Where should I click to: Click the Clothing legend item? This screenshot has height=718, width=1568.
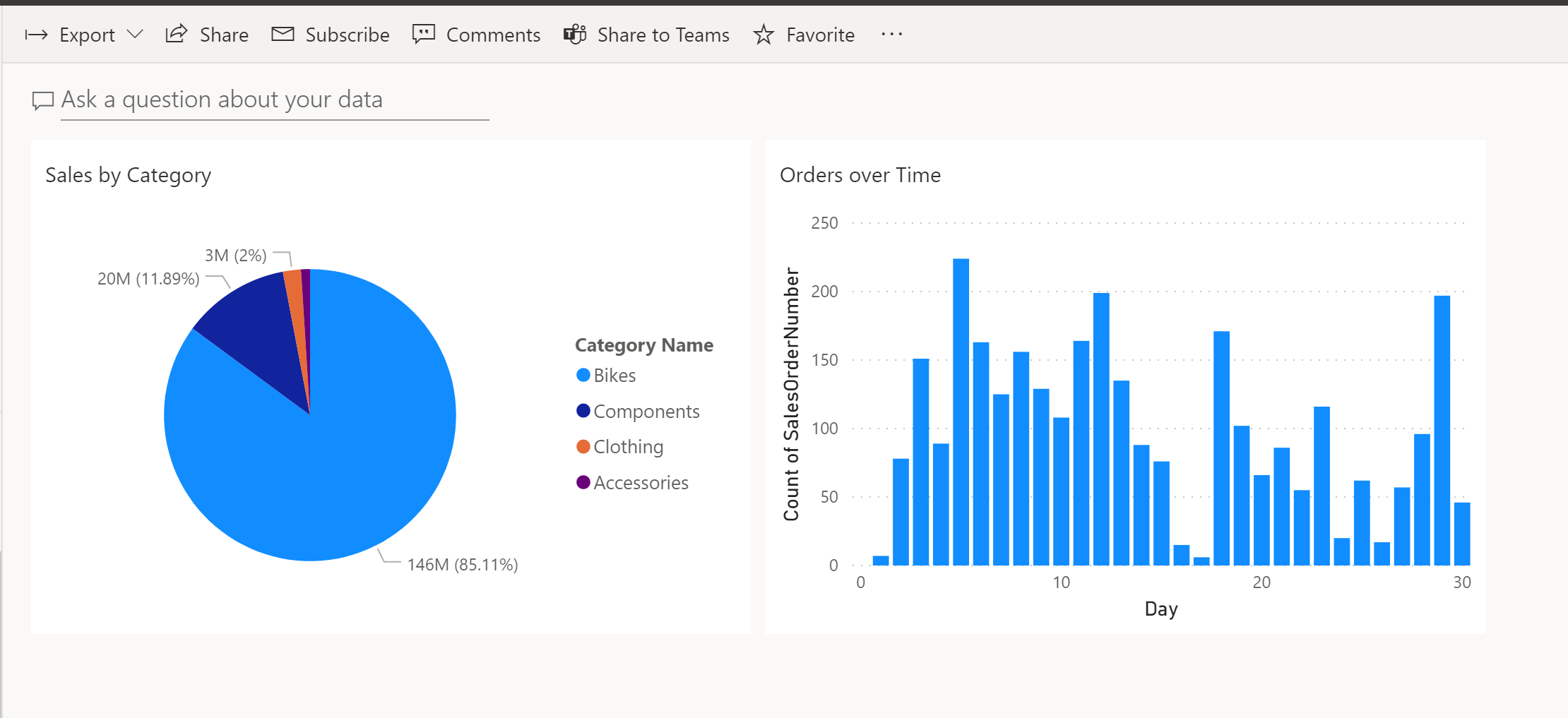619,447
